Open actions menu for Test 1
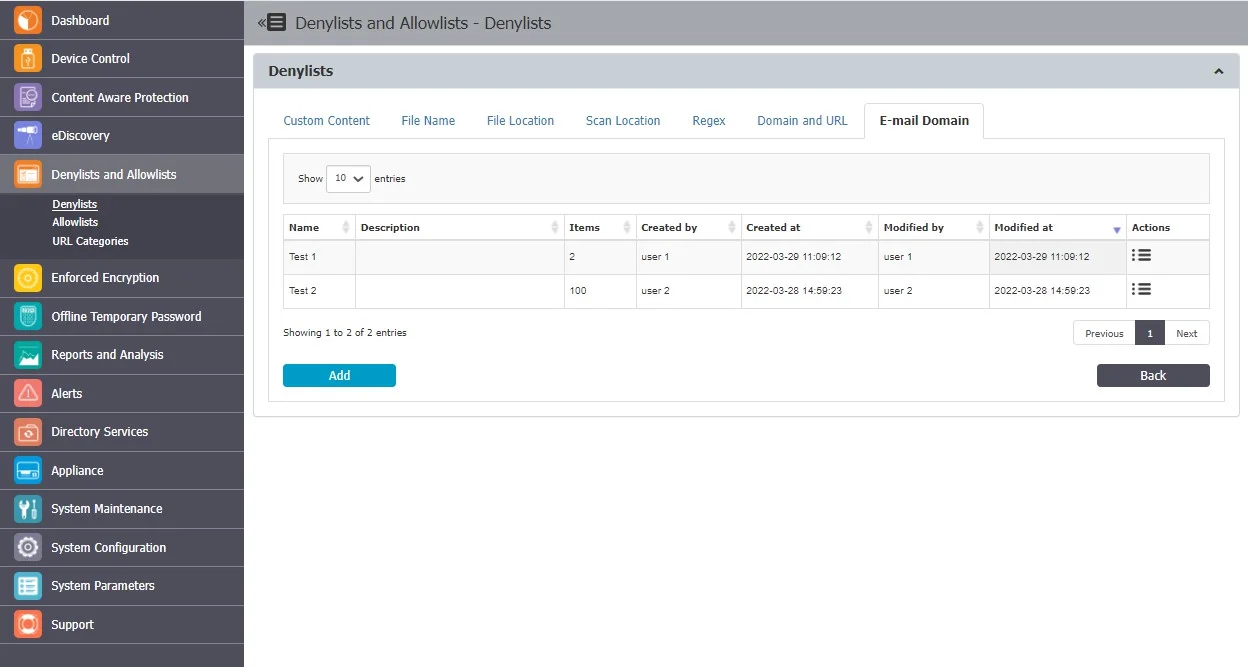This screenshot has height=667, width=1248. (1141, 255)
